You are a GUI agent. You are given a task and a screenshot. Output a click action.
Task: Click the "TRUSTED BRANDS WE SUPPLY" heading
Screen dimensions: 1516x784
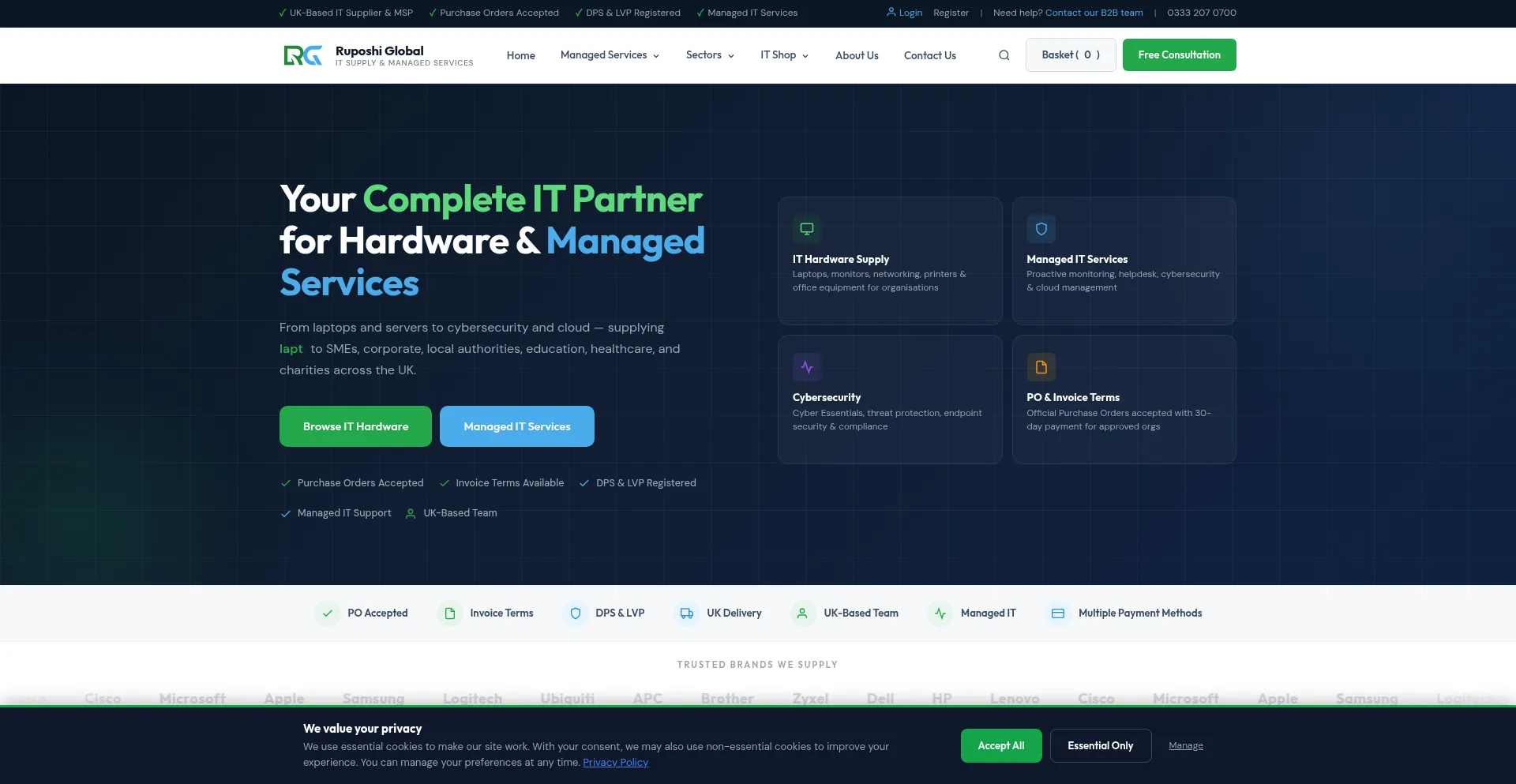click(757, 665)
